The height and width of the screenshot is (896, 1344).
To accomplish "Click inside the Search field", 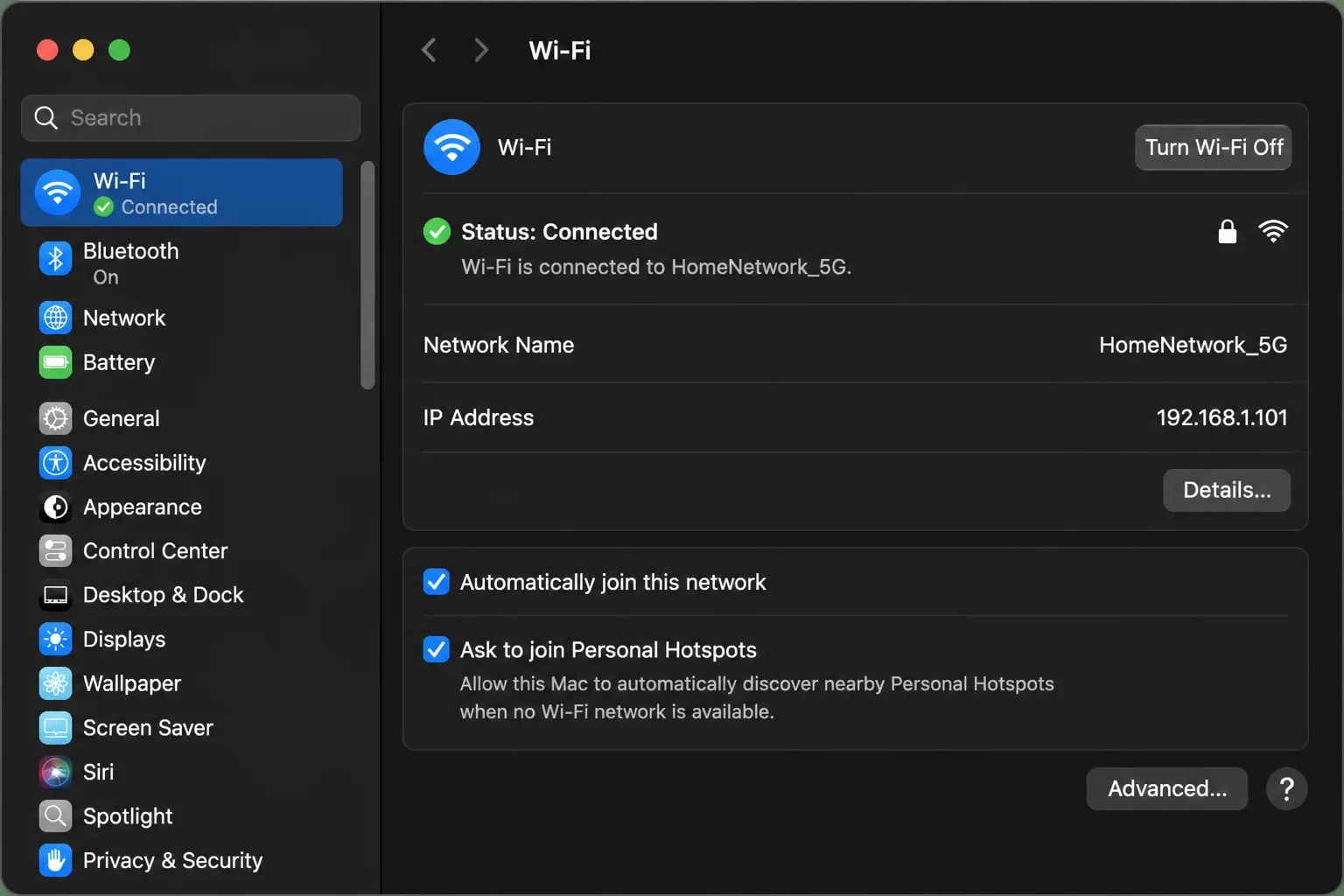I will [191, 117].
